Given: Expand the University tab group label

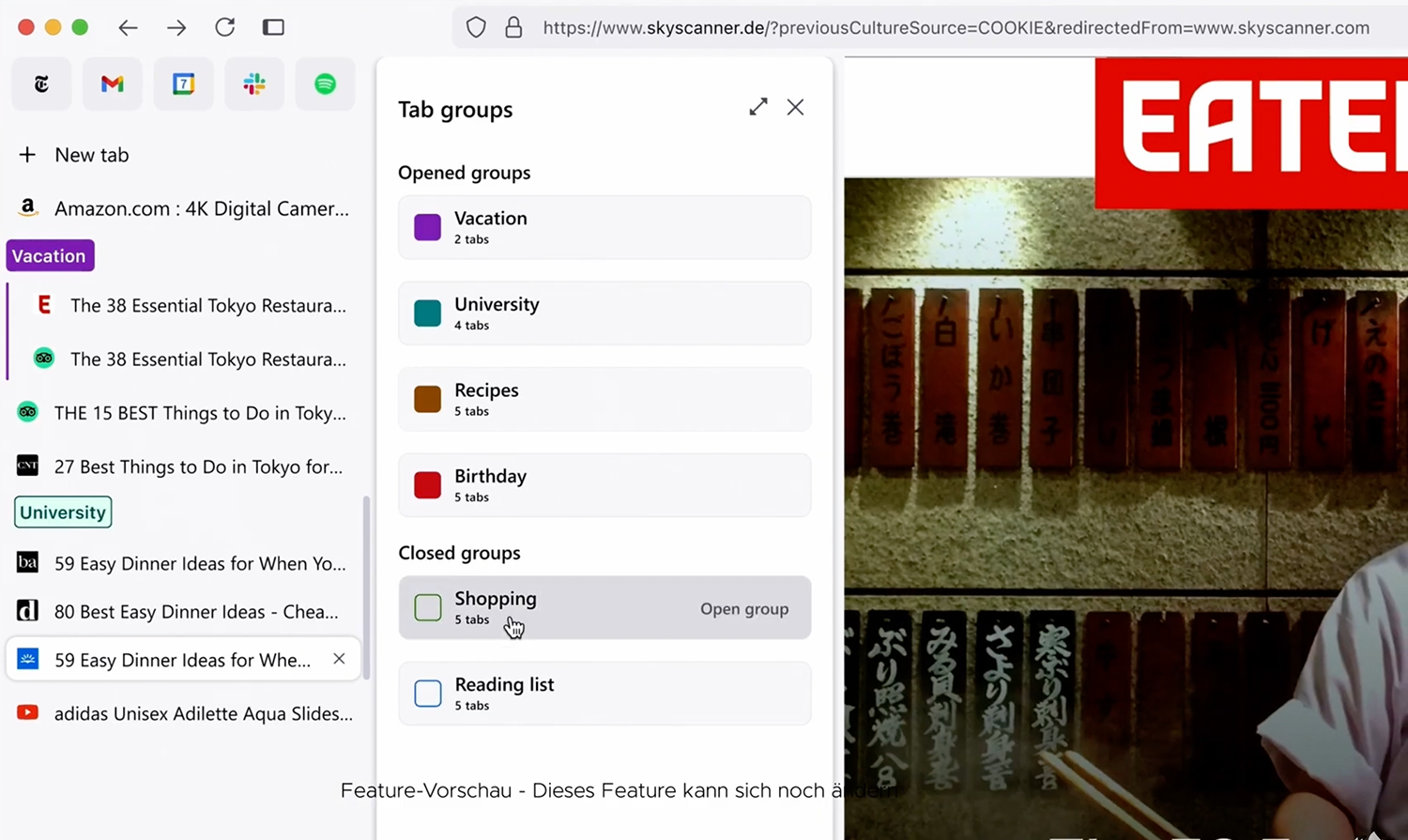Looking at the screenshot, I should click(63, 512).
